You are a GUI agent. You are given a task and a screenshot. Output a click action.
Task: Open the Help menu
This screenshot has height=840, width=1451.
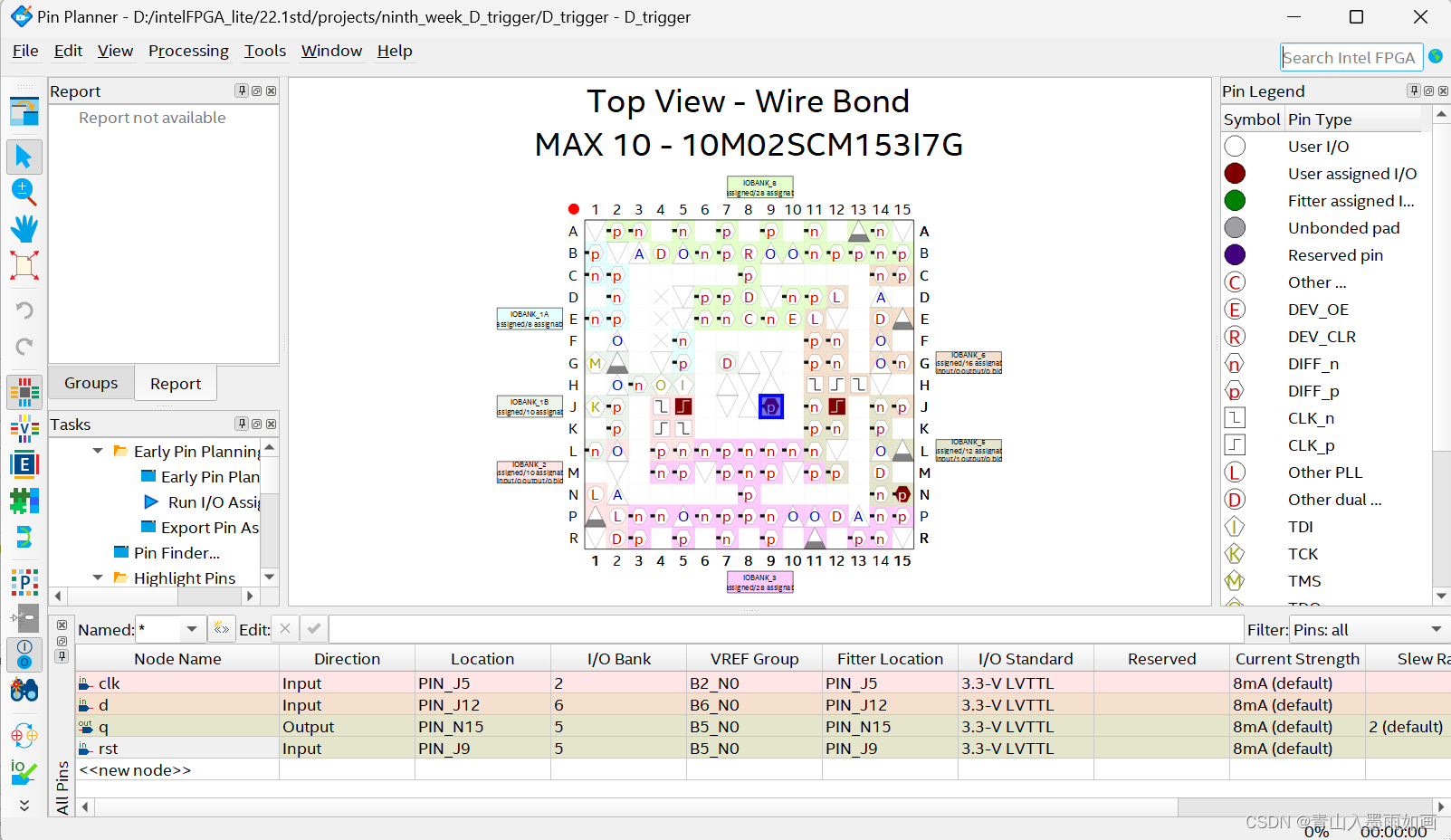pos(395,51)
